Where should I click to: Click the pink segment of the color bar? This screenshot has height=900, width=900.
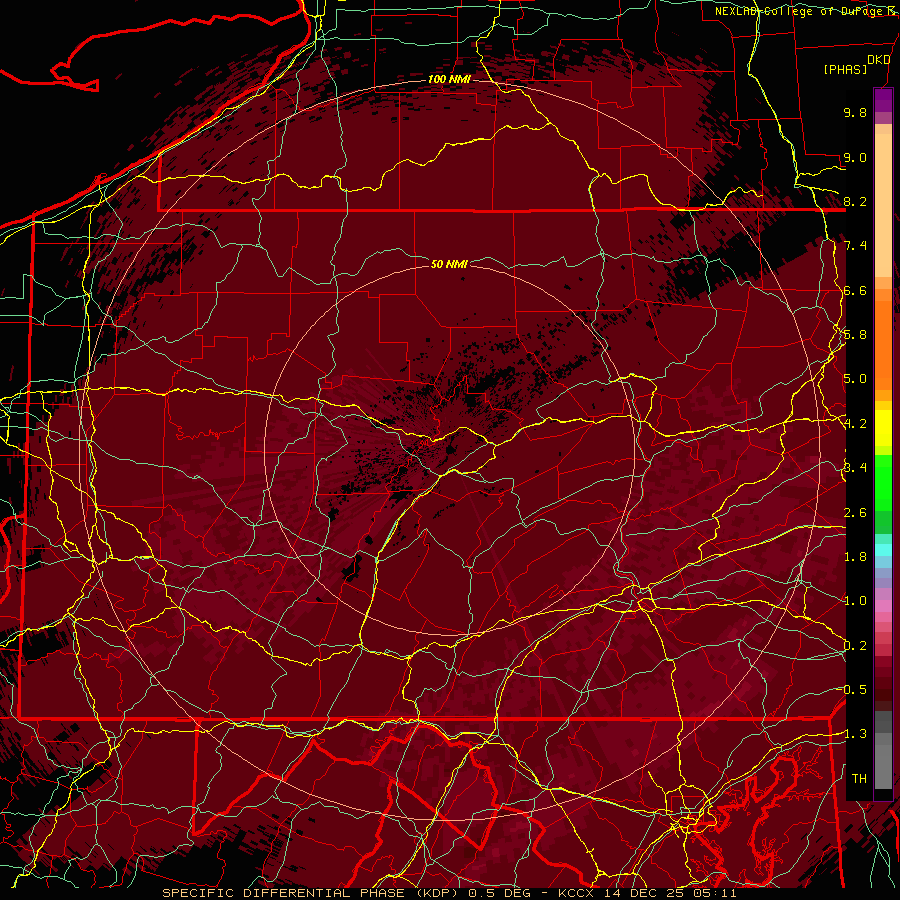coord(883,606)
